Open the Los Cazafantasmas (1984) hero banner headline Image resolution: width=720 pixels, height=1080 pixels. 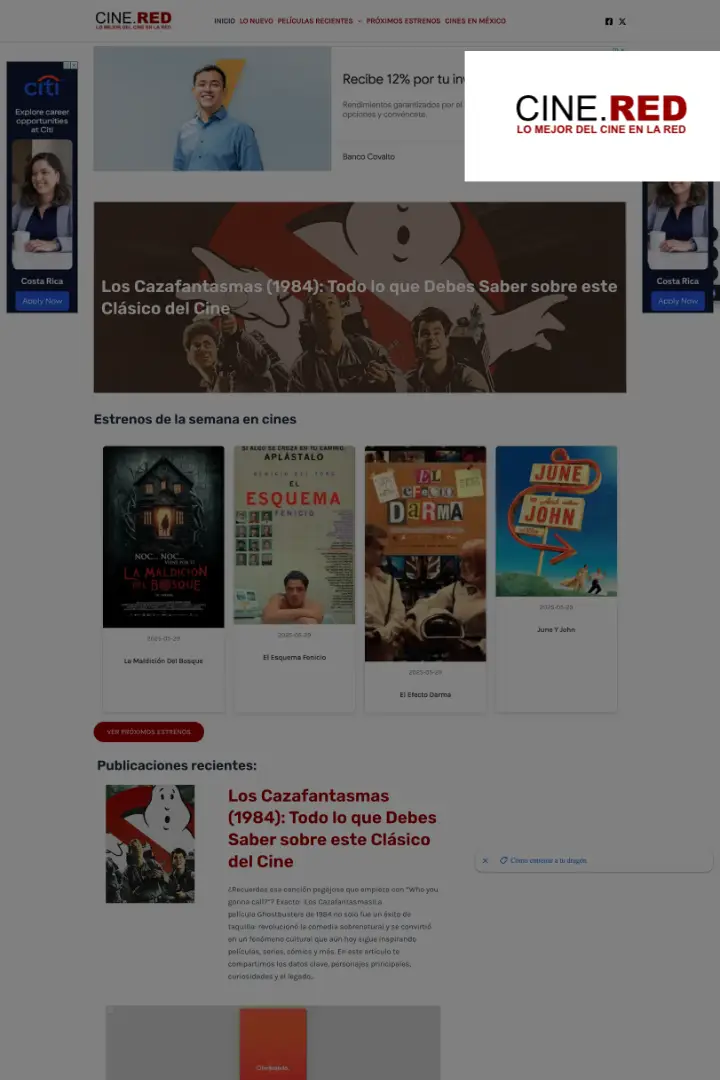point(359,297)
